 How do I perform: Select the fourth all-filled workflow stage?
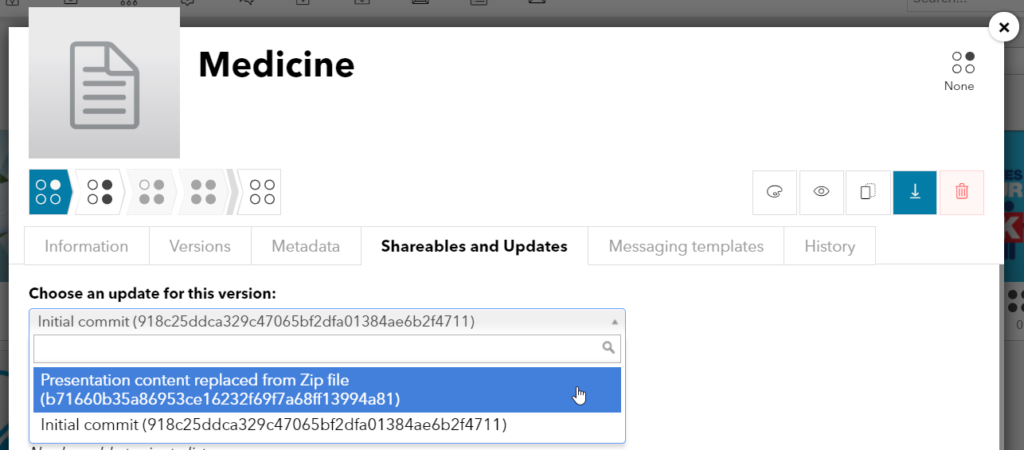tap(203, 192)
